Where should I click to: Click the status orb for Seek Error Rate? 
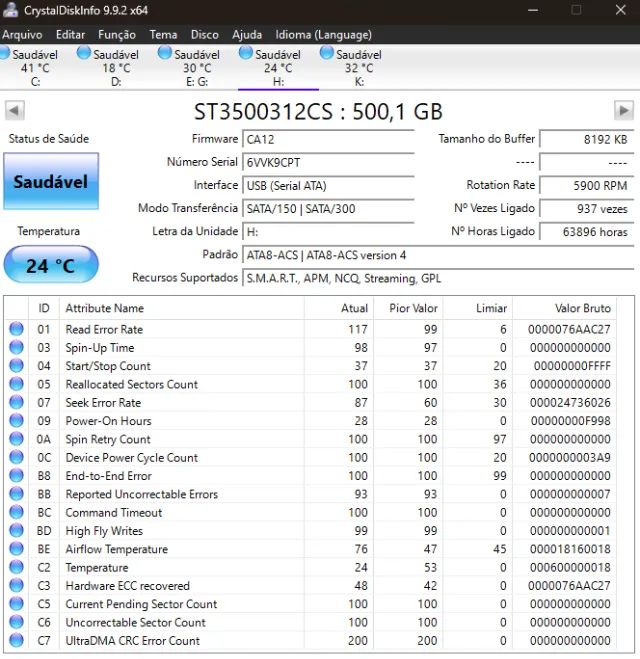pos(16,402)
